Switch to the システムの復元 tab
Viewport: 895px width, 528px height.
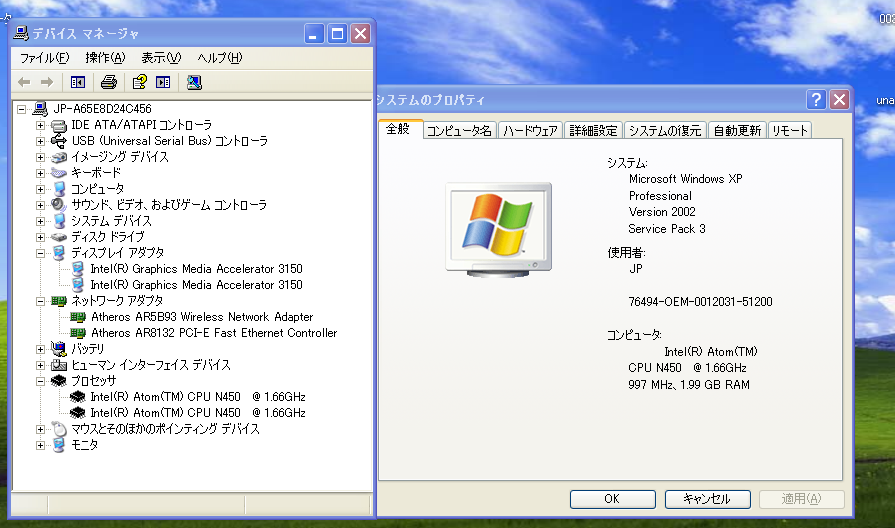[x=665, y=131]
